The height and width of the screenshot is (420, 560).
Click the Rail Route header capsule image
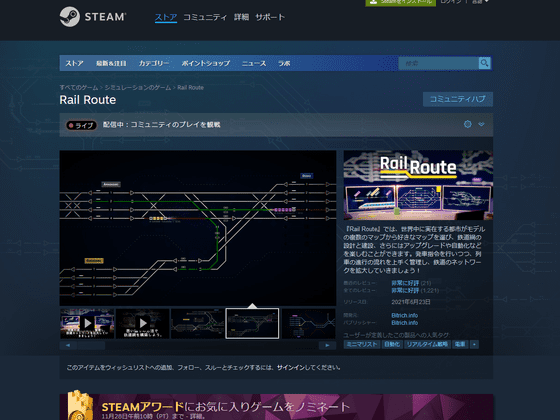[418, 185]
